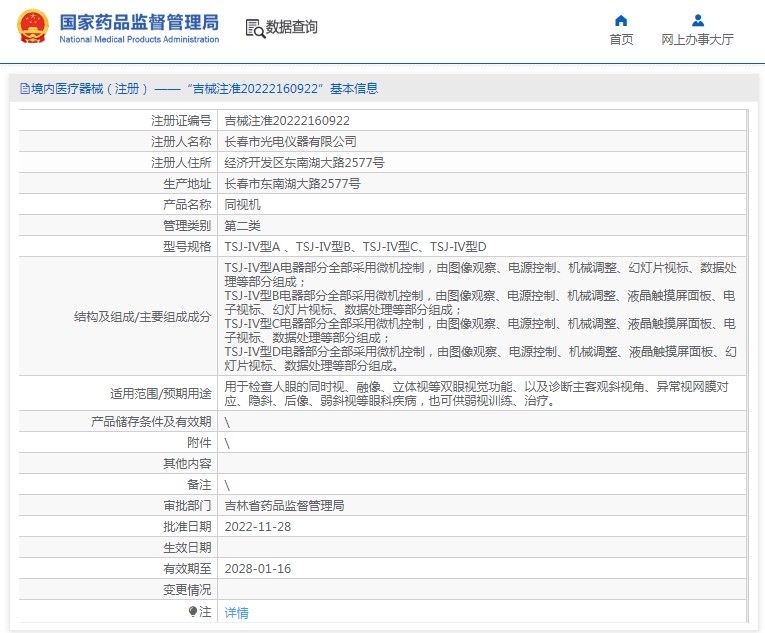The image size is (765, 633).
Task: Click registrant name 长春市光电仪器有限公司
Action: coord(290,141)
